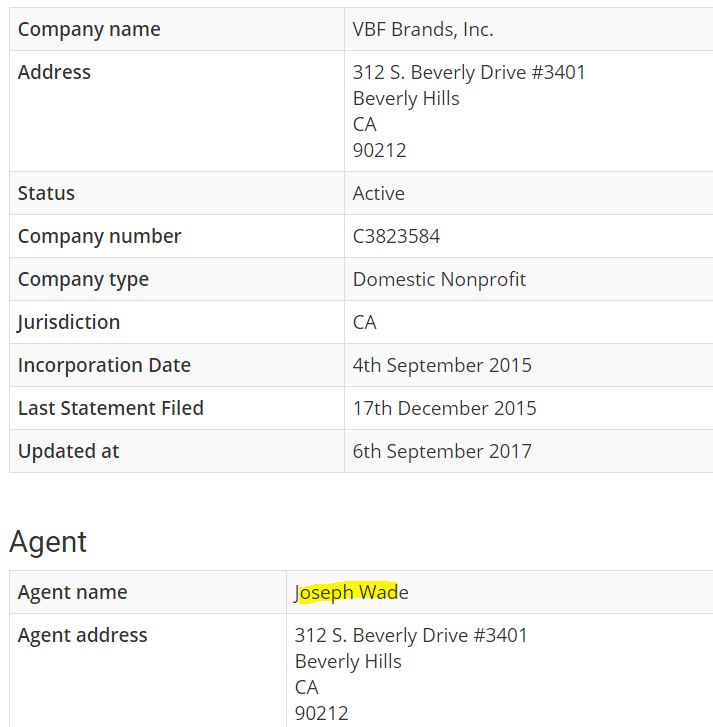Click the date 4th September 2015
Screen dimensions: 713x727
442,365
